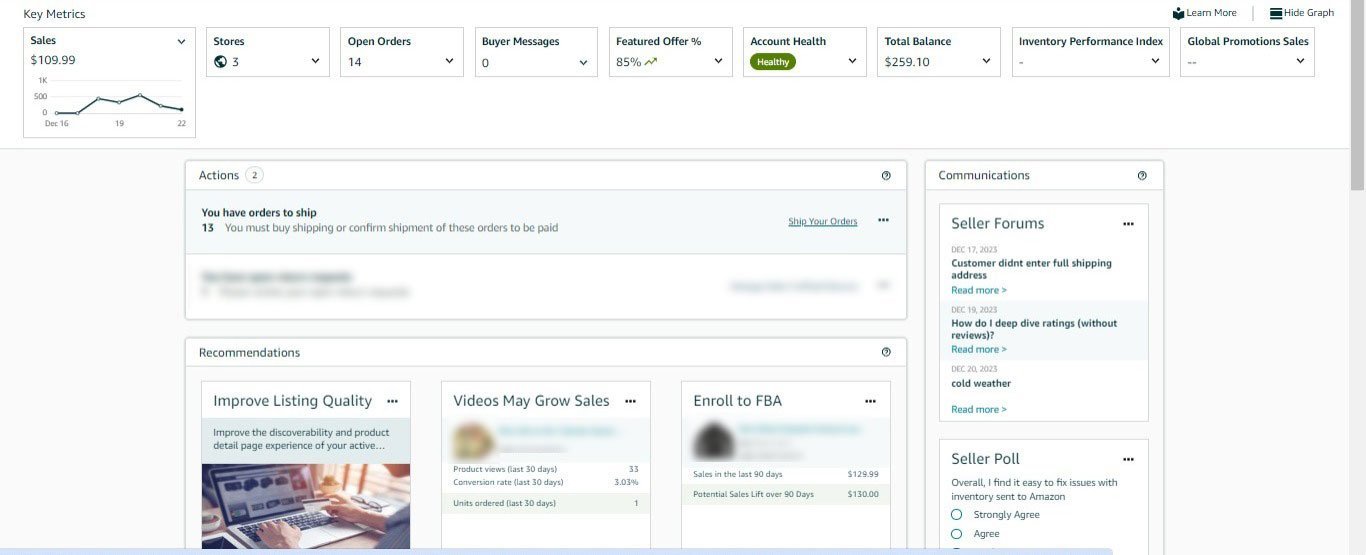Expand Global Promotions Sales dropdown

[x=1300, y=61]
